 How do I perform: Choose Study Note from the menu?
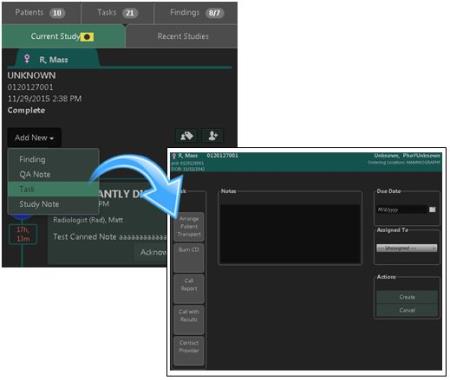pyautogui.click(x=39, y=204)
